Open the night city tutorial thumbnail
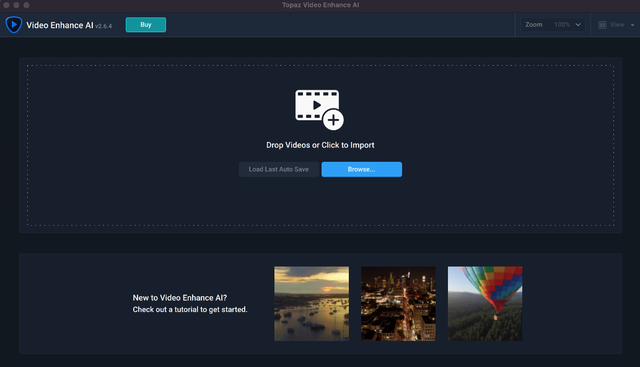 point(398,304)
